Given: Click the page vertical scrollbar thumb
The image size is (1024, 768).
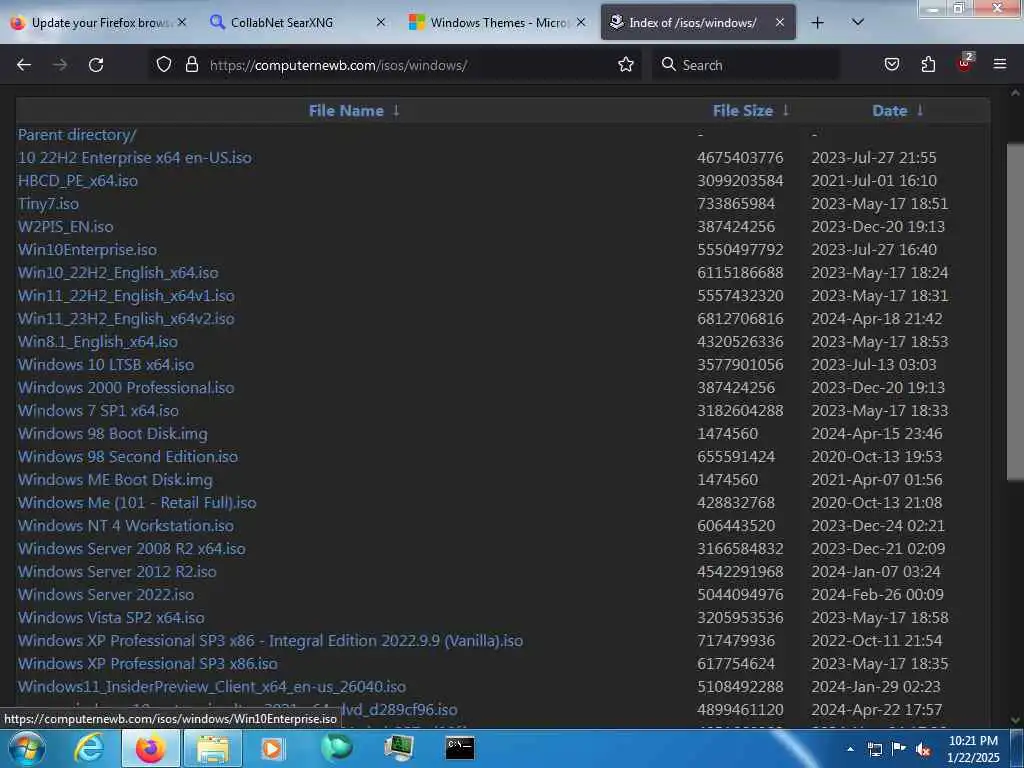Looking at the screenshot, I should pyautogui.click(x=1015, y=312).
